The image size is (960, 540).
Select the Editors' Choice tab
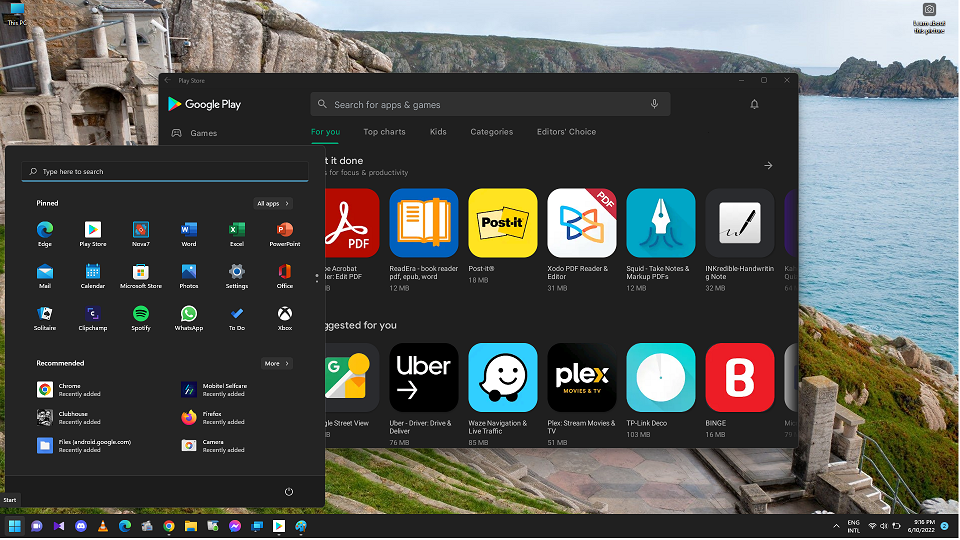[x=566, y=132]
